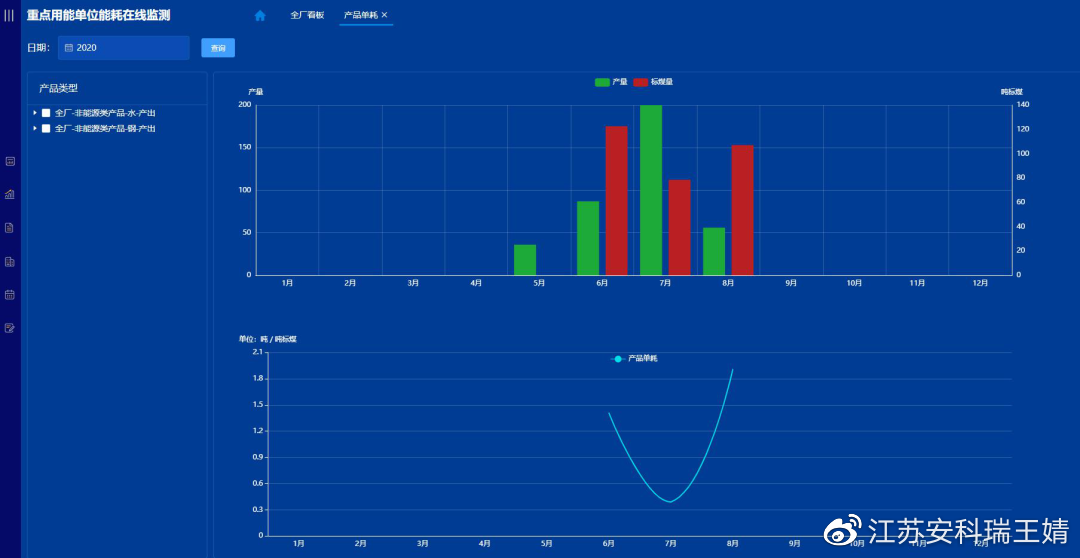Click the 9月 label on bar chart axis
1080x558 pixels.
791,283
